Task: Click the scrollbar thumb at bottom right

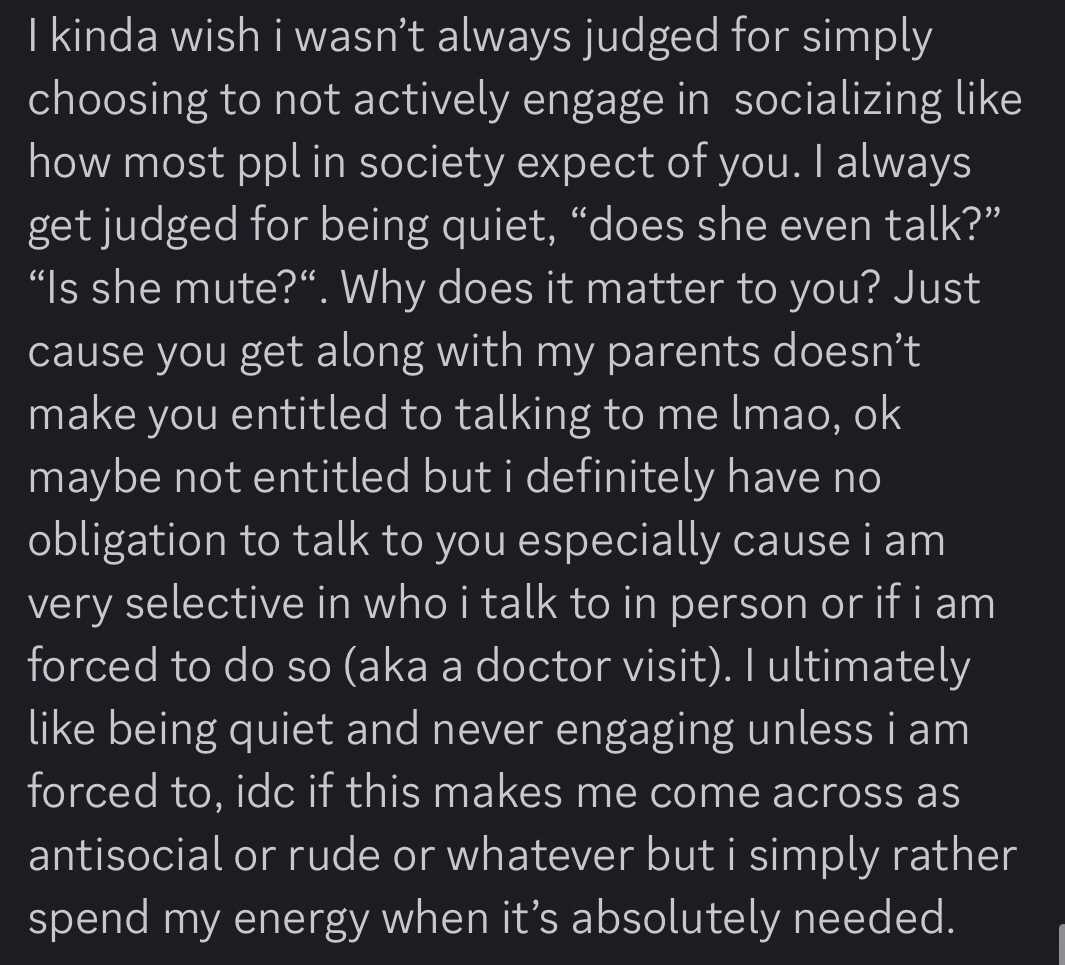Action: click(x=1061, y=945)
